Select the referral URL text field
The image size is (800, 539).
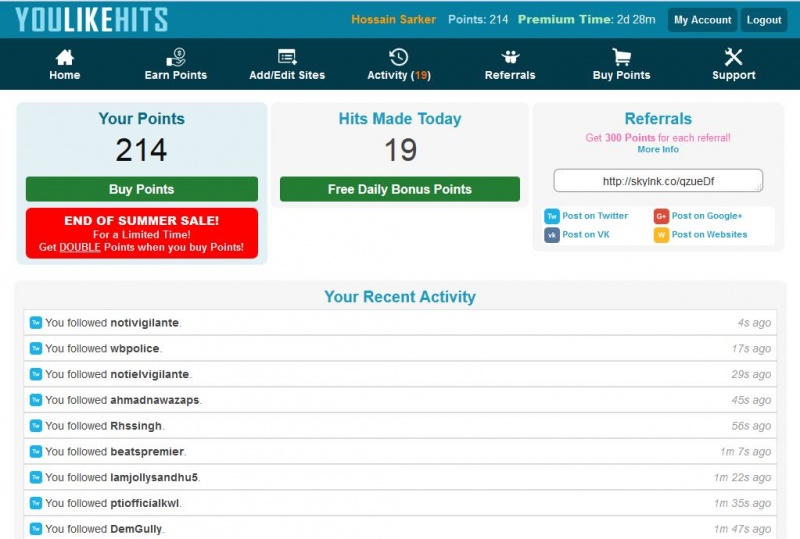(658, 181)
